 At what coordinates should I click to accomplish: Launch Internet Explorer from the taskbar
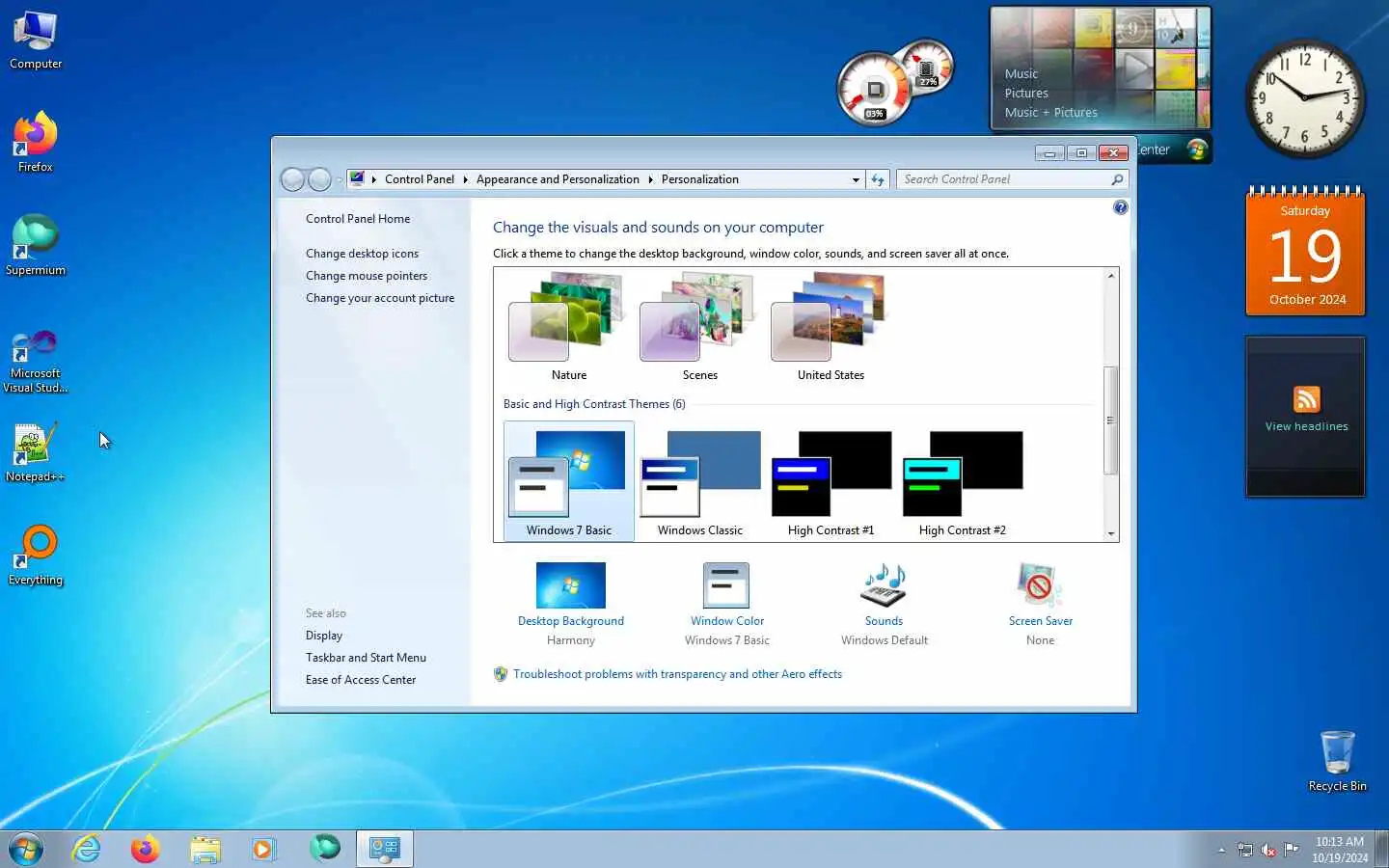pos(87,849)
